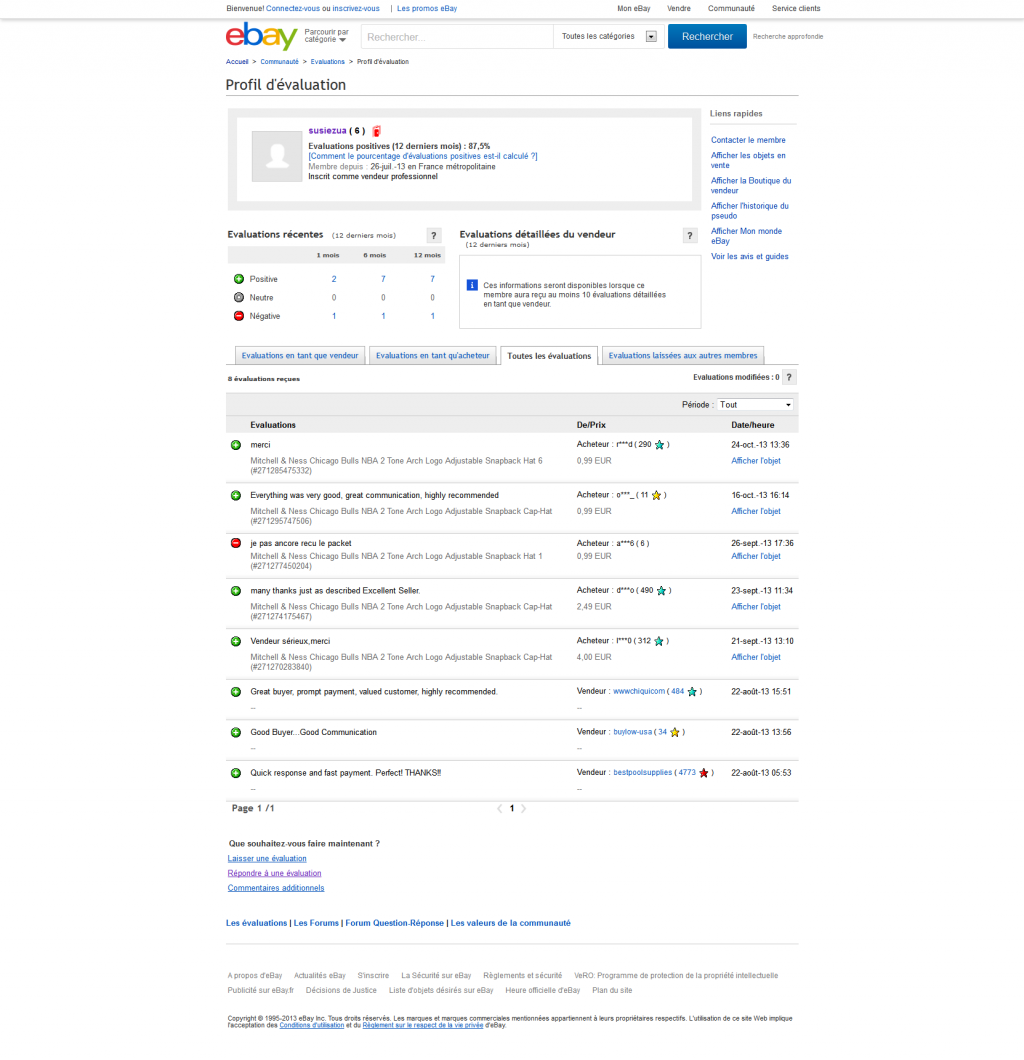Switch to Evaluations en tant que vendeur tab
The image size is (1024, 1060).
coord(300,356)
